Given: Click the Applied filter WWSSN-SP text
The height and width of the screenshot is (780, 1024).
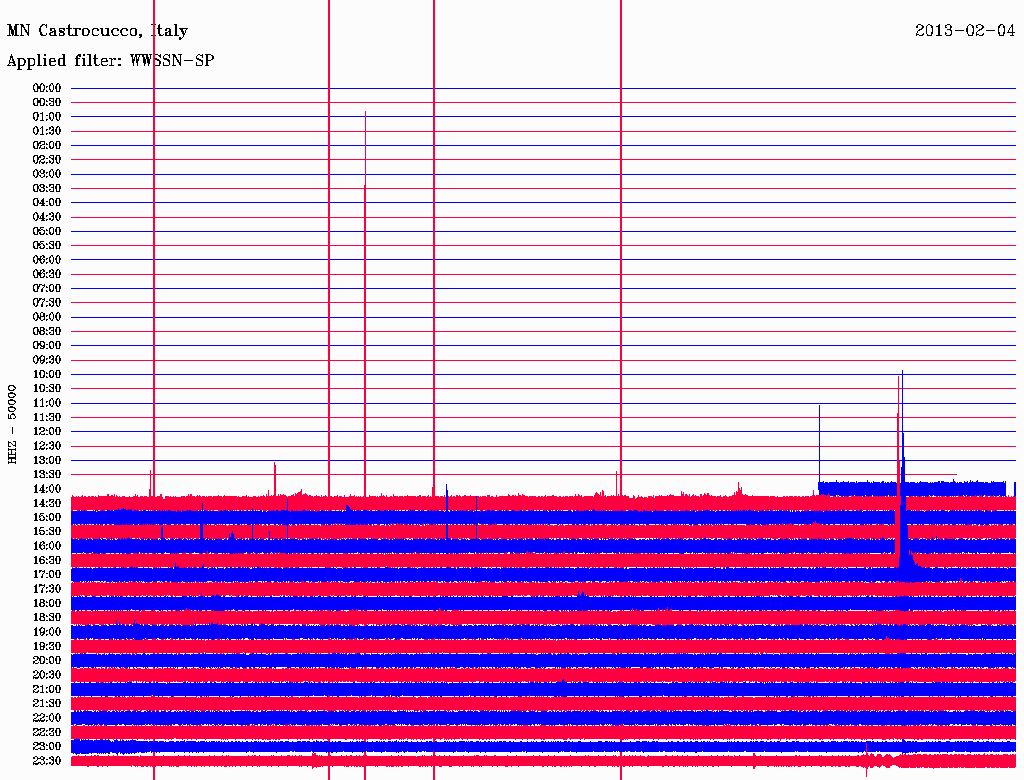Looking at the screenshot, I should (110, 61).
